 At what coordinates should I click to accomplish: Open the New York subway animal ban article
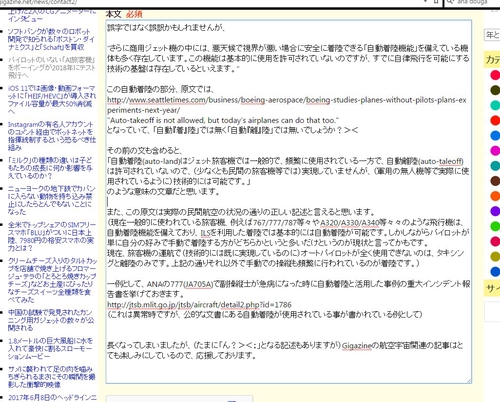52,200
